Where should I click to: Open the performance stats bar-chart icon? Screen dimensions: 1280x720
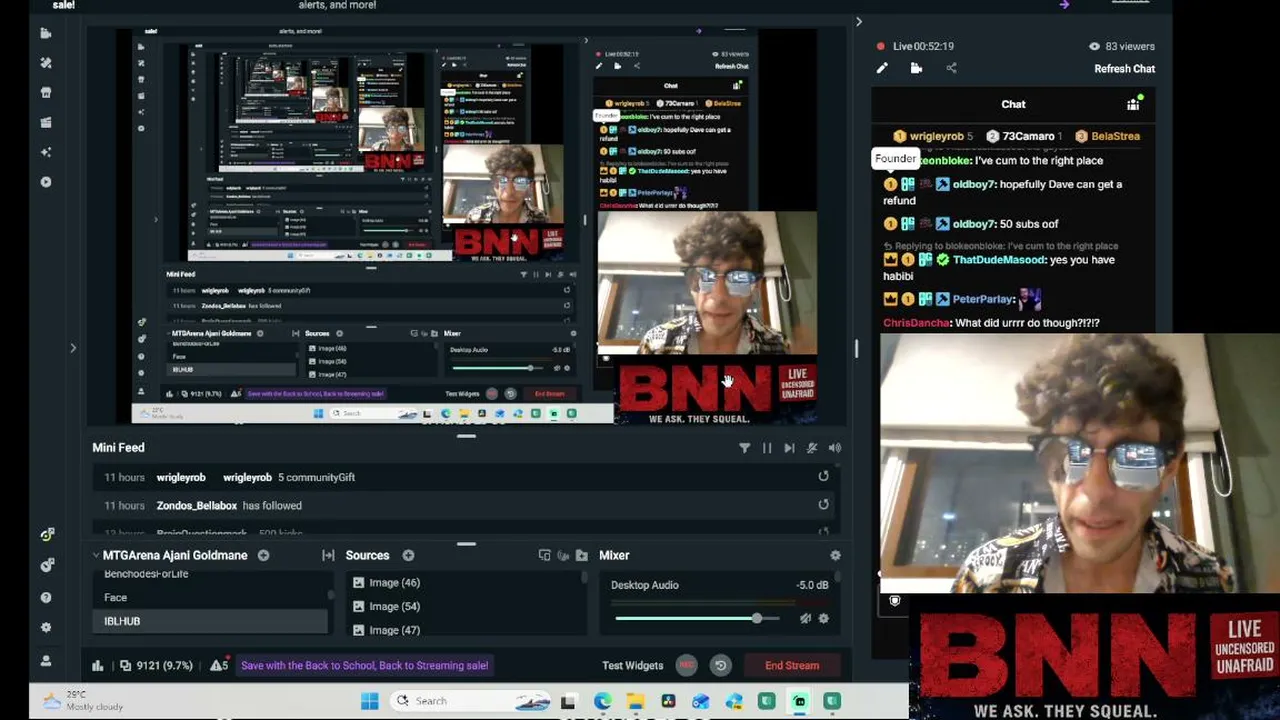click(x=98, y=665)
